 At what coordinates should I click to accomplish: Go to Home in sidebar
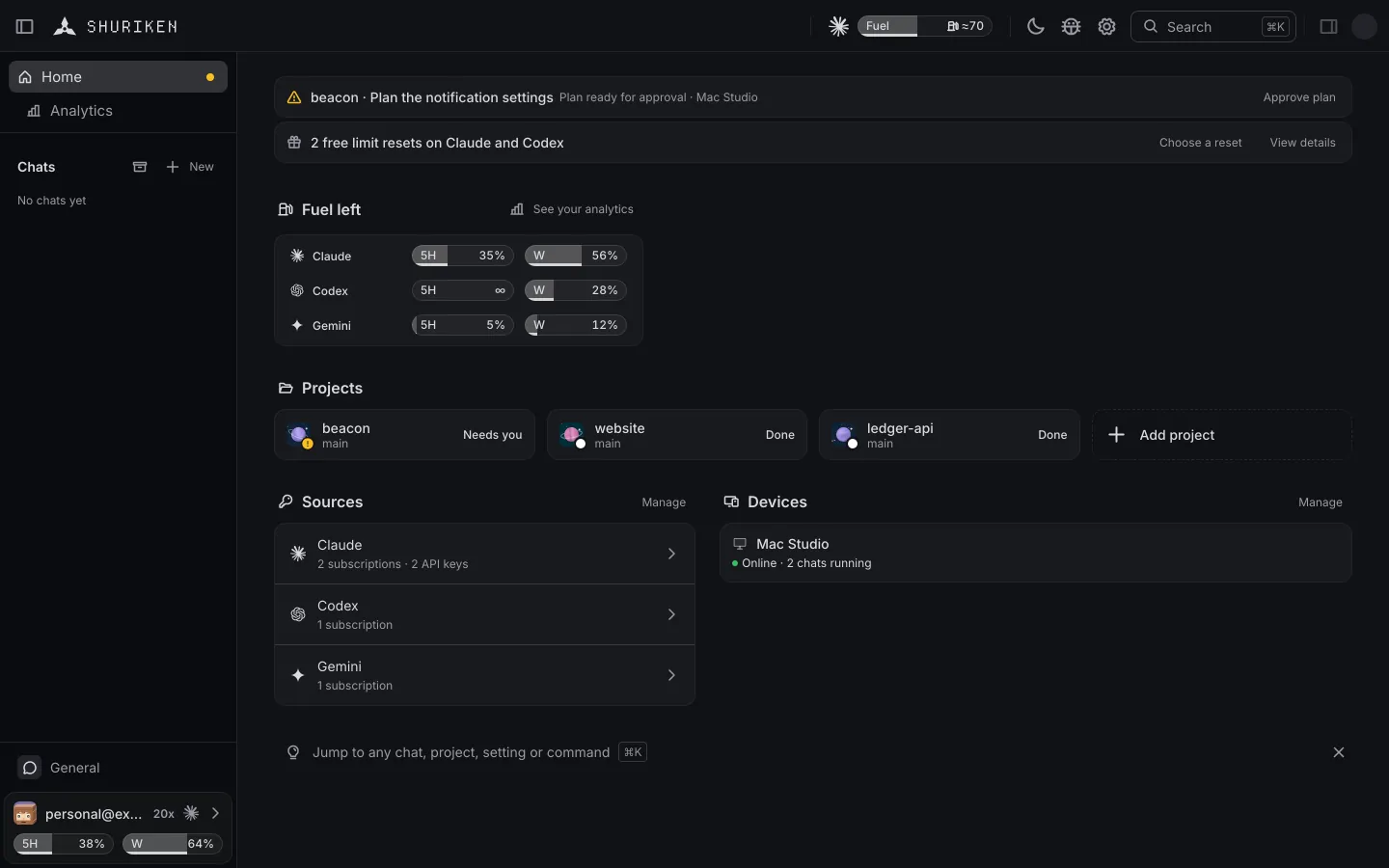coord(118,77)
